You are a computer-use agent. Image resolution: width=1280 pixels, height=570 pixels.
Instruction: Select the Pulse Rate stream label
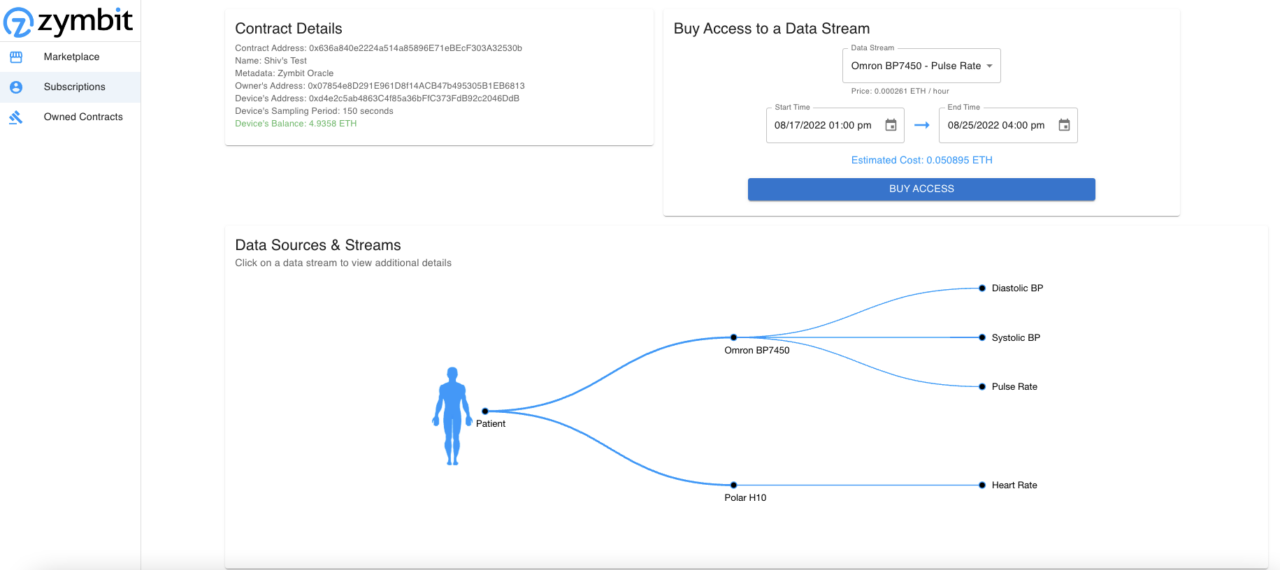pyautogui.click(x=1014, y=386)
